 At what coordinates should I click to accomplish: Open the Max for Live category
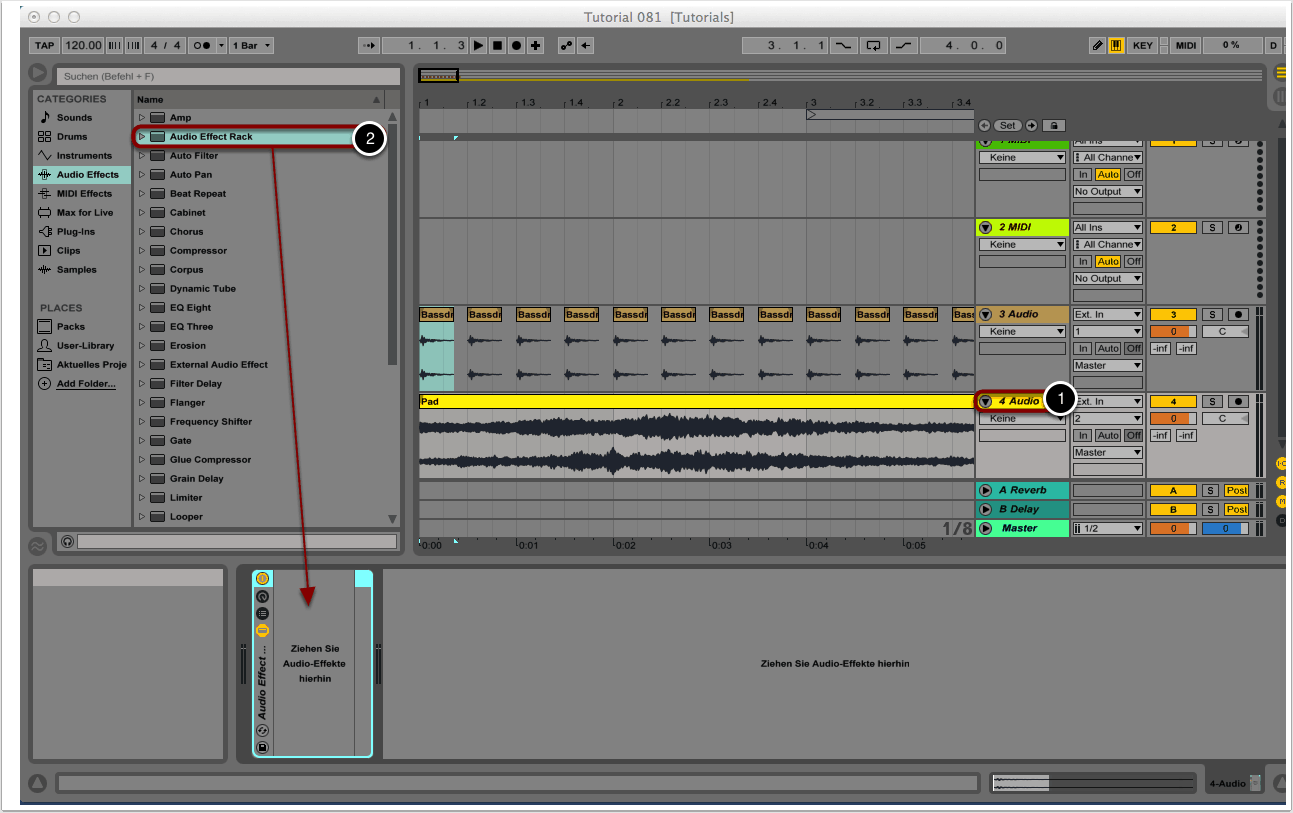click(84, 213)
